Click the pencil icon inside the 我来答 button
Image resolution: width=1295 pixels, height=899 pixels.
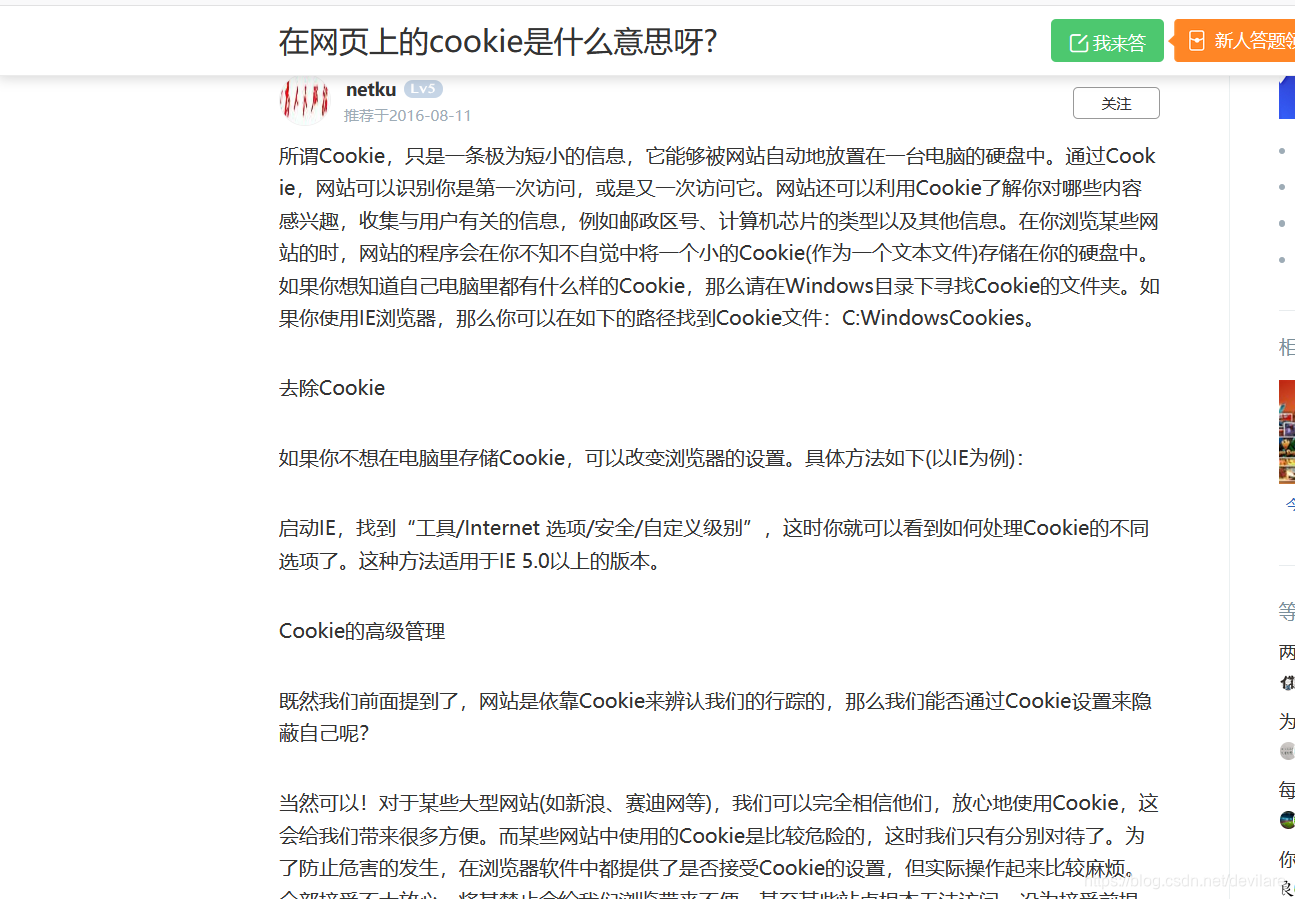pos(1079,41)
